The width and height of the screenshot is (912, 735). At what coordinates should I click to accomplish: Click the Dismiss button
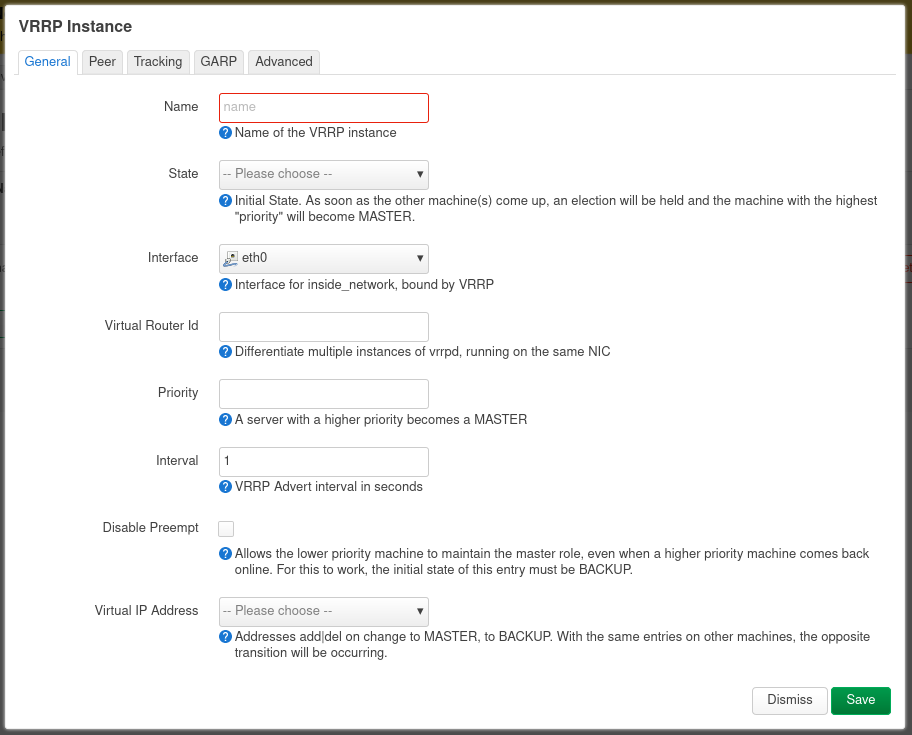[x=789, y=700]
